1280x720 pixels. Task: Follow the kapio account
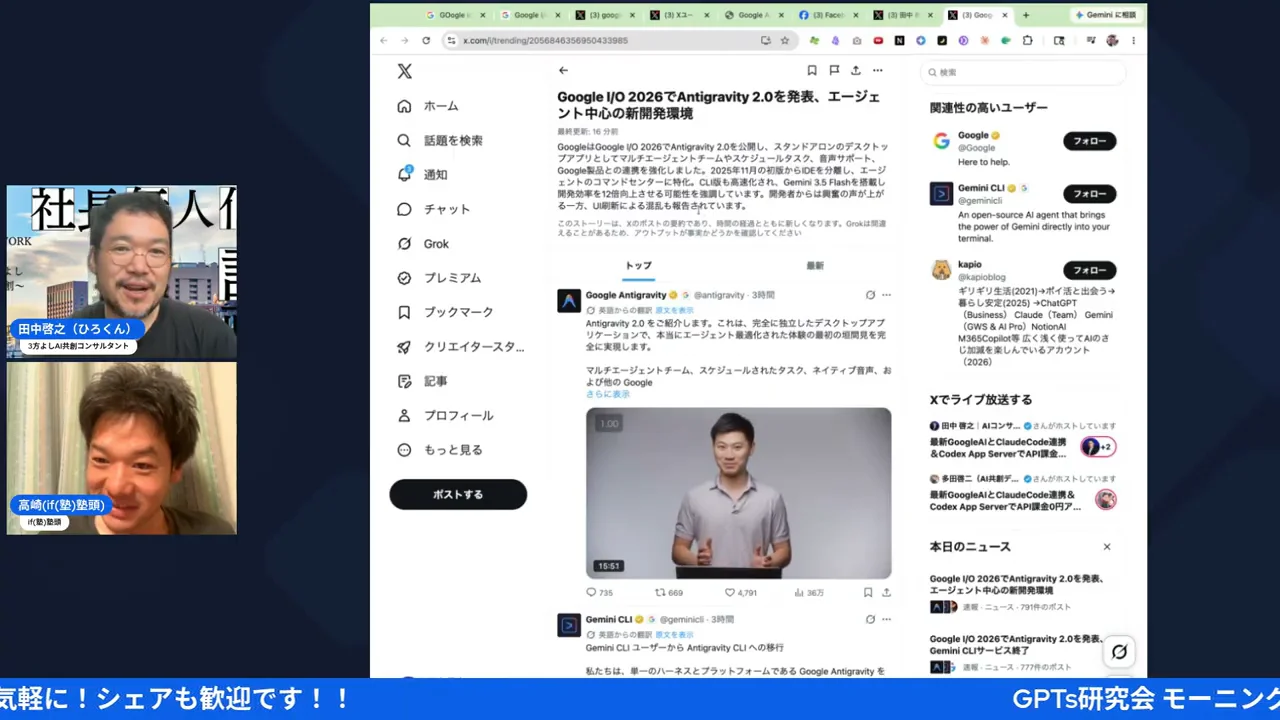[1089, 270]
